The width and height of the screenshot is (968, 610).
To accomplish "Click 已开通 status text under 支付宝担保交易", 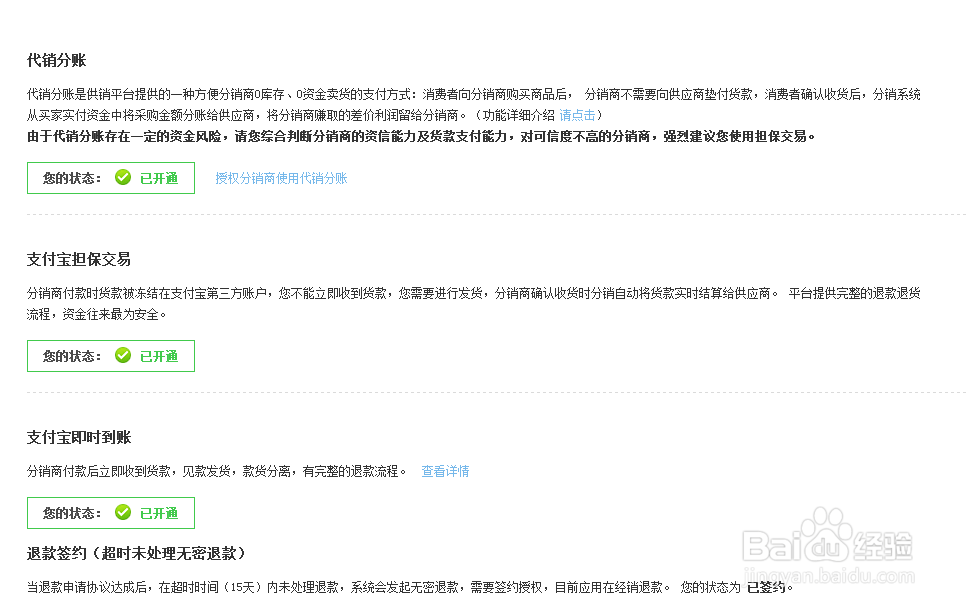I will click(159, 356).
